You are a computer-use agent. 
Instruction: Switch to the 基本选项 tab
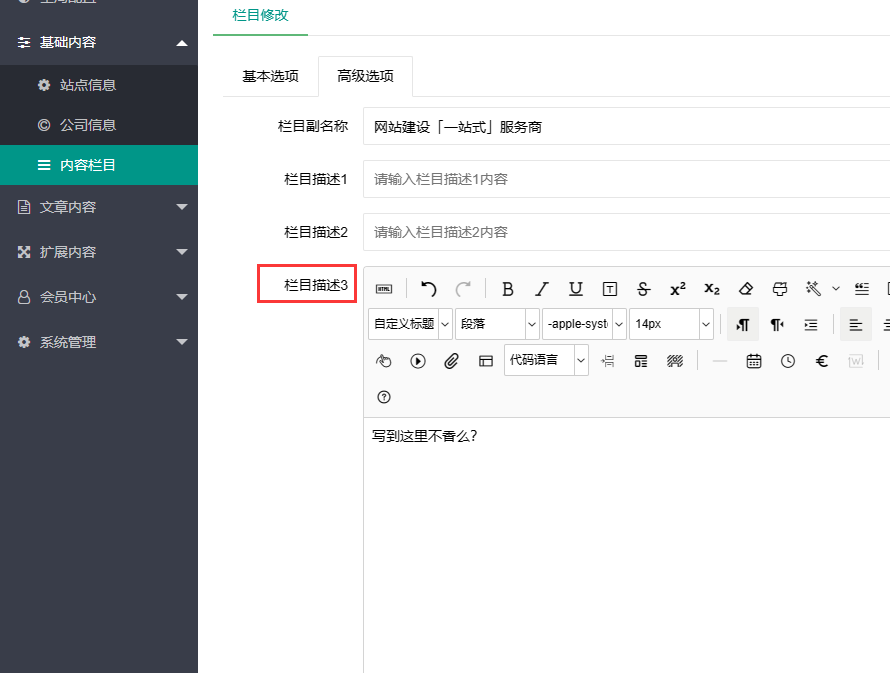tap(268, 75)
